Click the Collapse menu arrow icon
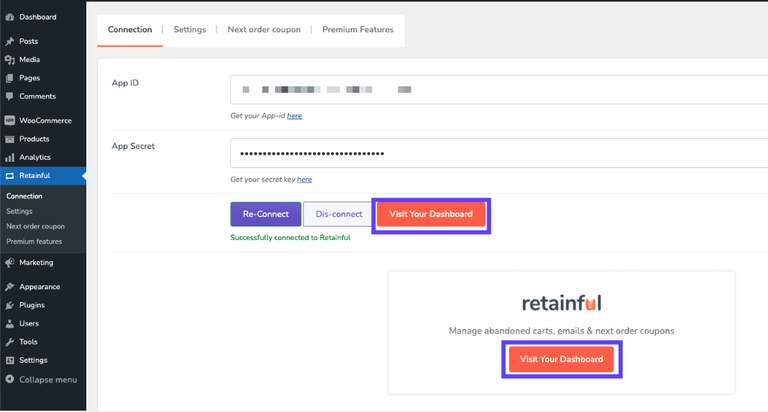768x412 pixels. 9,379
